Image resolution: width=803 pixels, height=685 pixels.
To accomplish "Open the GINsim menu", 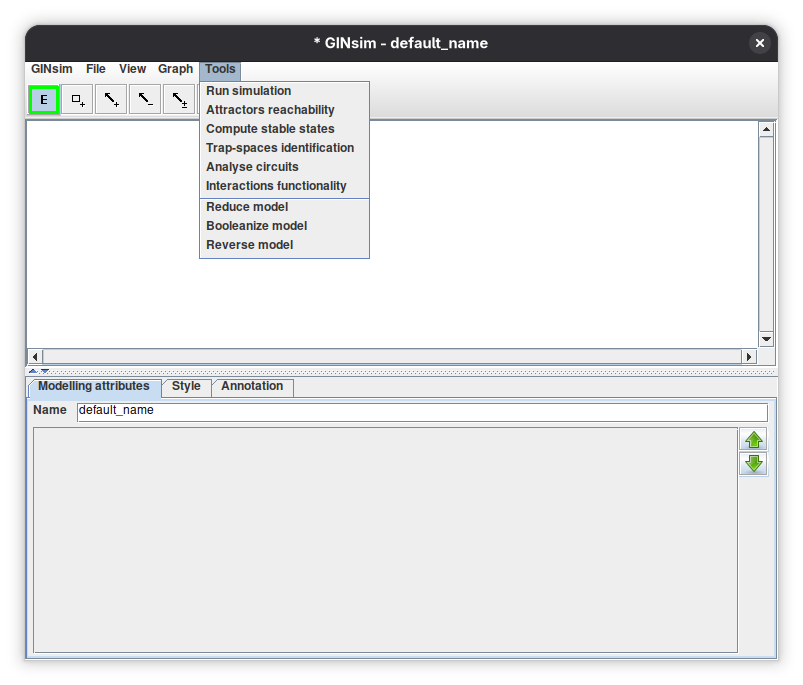I will [x=52, y=69].
